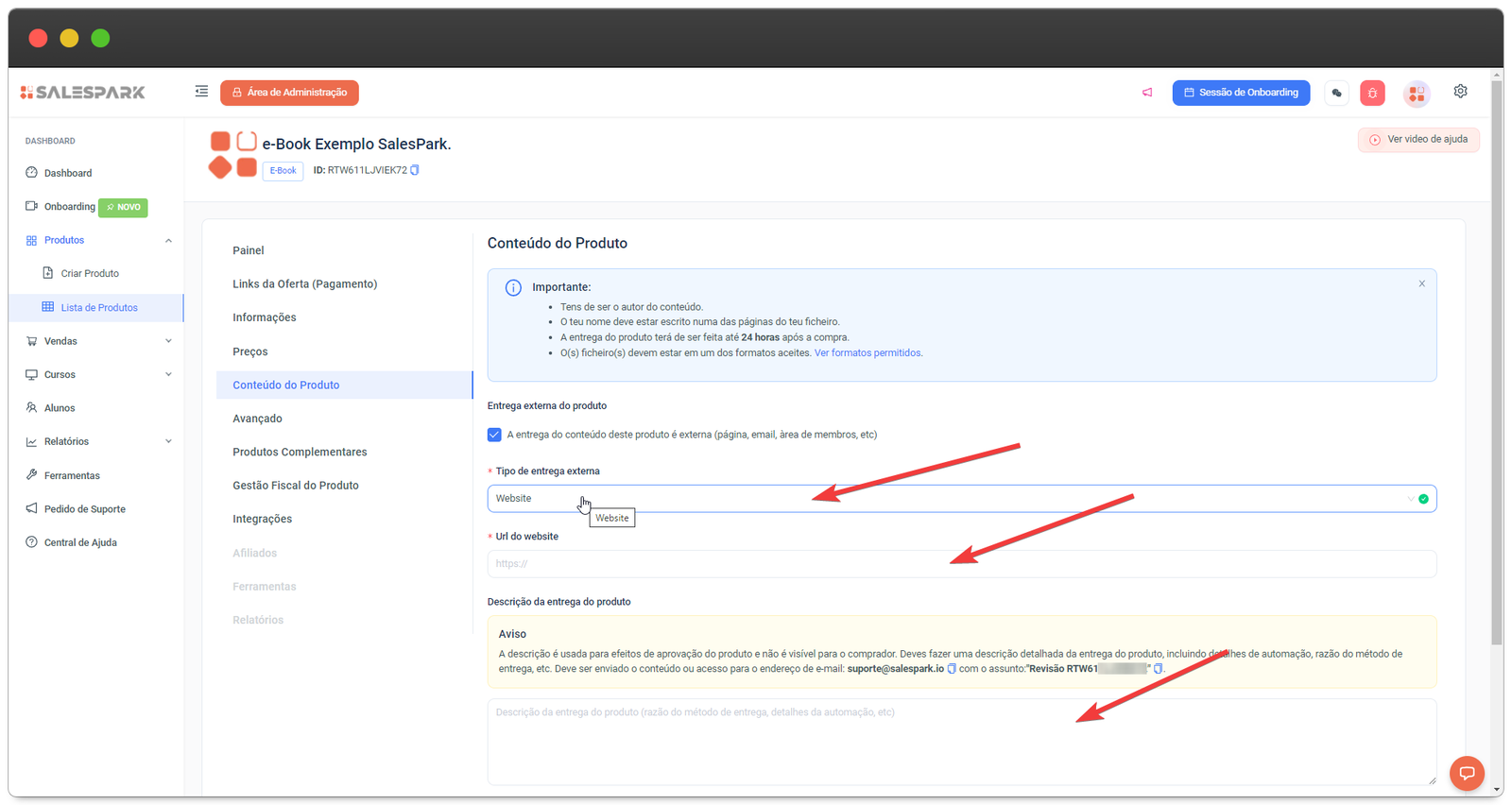This screenshot has height=805, width=1512.
Task: Open the orange live chat bubble
Action: click(1466, 773)
